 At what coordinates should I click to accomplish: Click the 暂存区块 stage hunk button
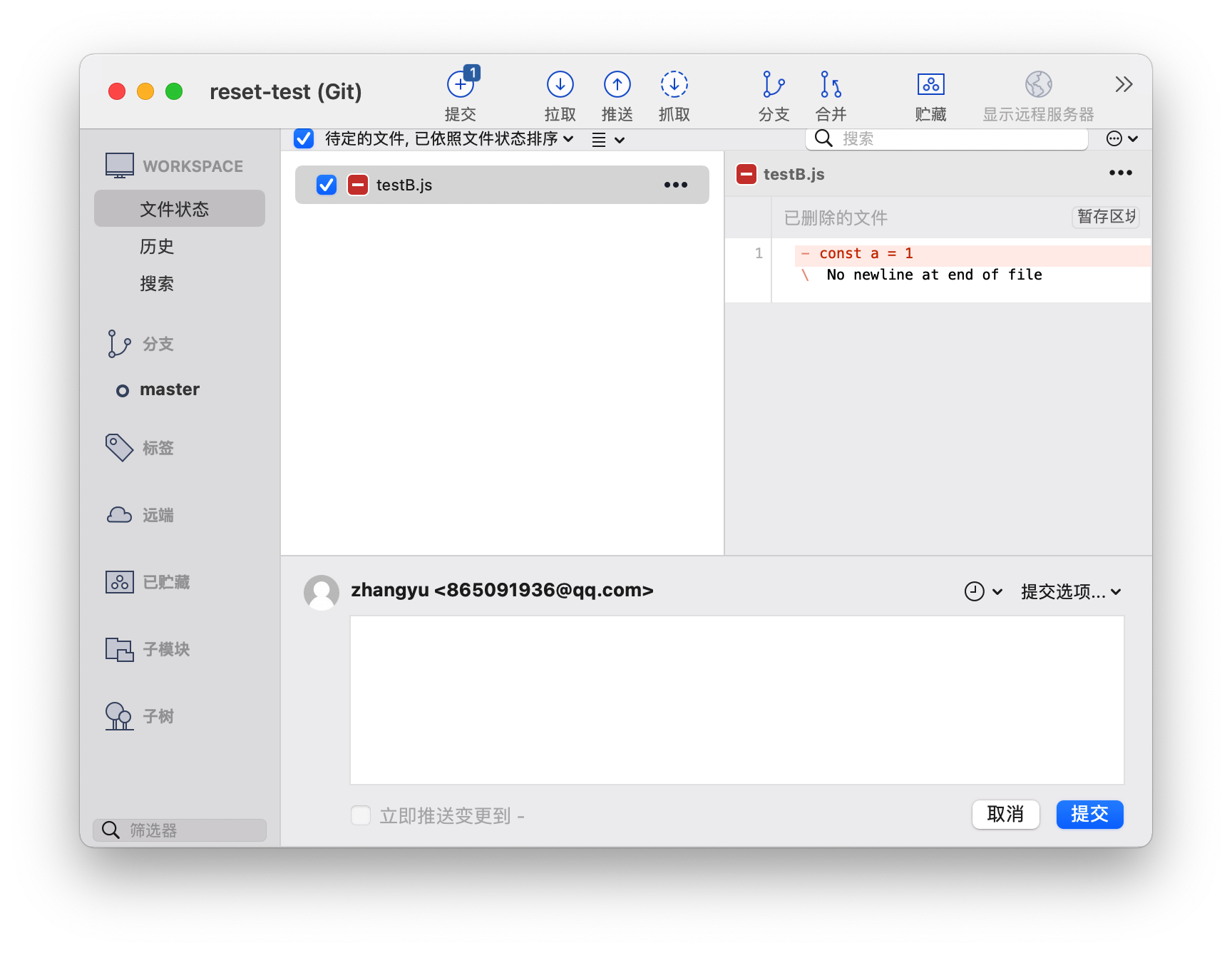(x=1106, y=217)
